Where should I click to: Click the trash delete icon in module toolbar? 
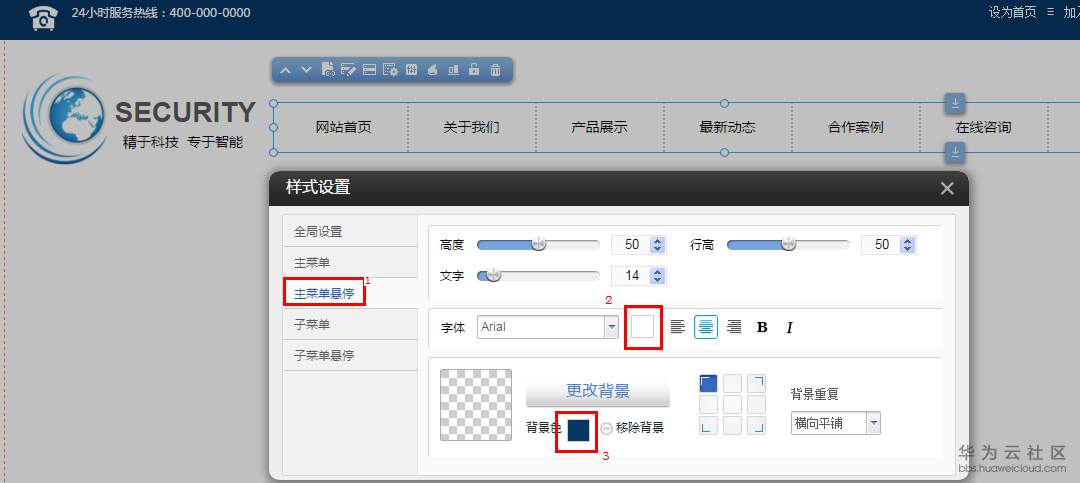(495, 70)
